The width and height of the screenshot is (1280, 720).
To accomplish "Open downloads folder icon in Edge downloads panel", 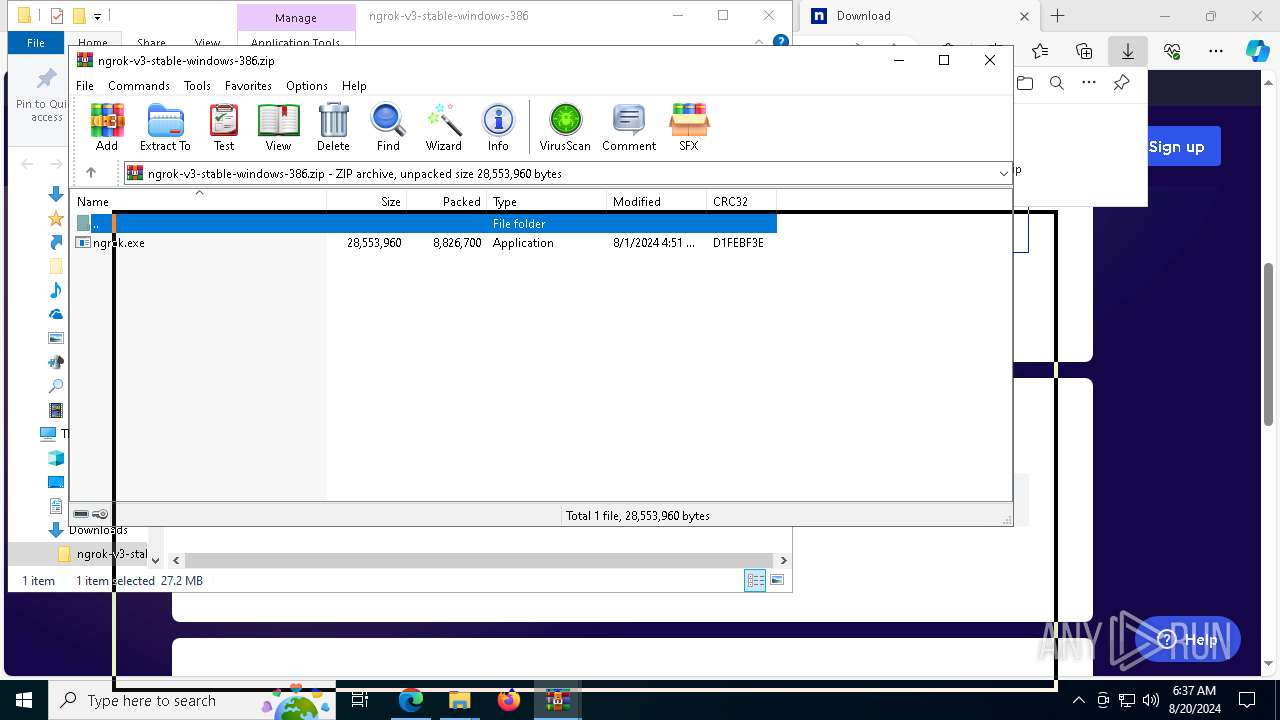I will (1025, 83).
